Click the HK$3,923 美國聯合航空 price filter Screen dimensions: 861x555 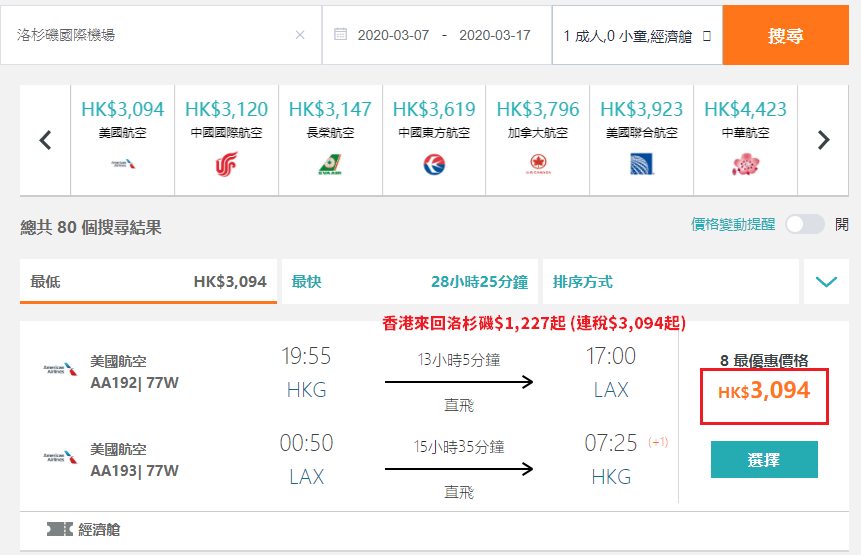tap(641, 140)
